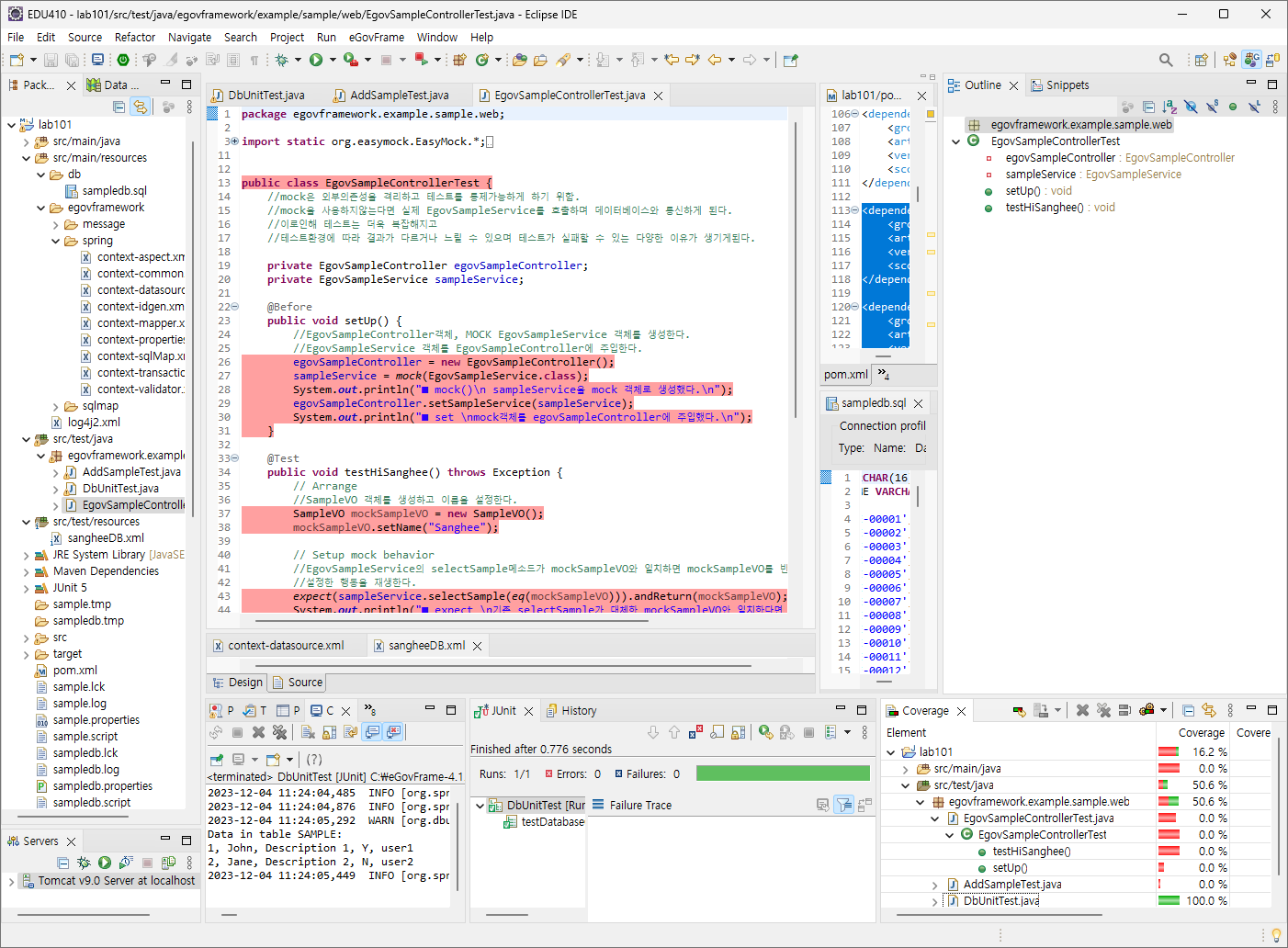Toggle Show Failures Only in JUnit view

(695, 732)
